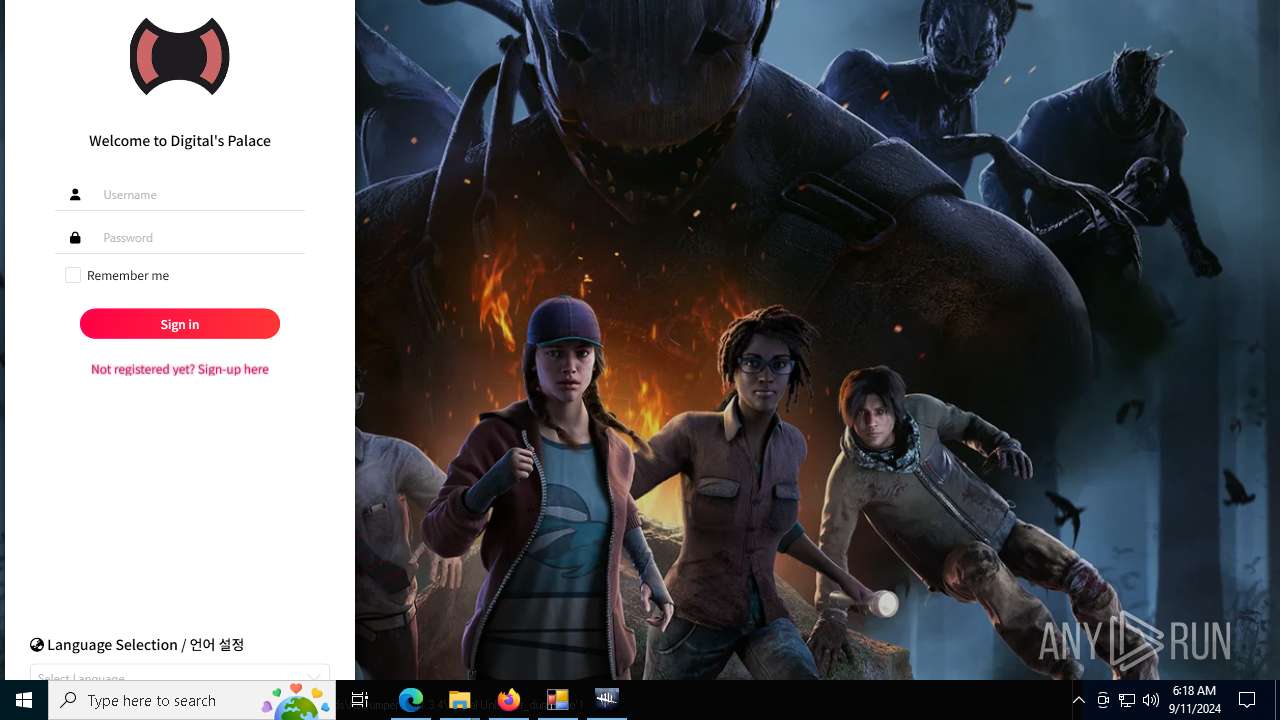The image size is (1280, 720).
Task: Click the user icon beside Username
Action: pyautogui.click(x=75, y=195)
